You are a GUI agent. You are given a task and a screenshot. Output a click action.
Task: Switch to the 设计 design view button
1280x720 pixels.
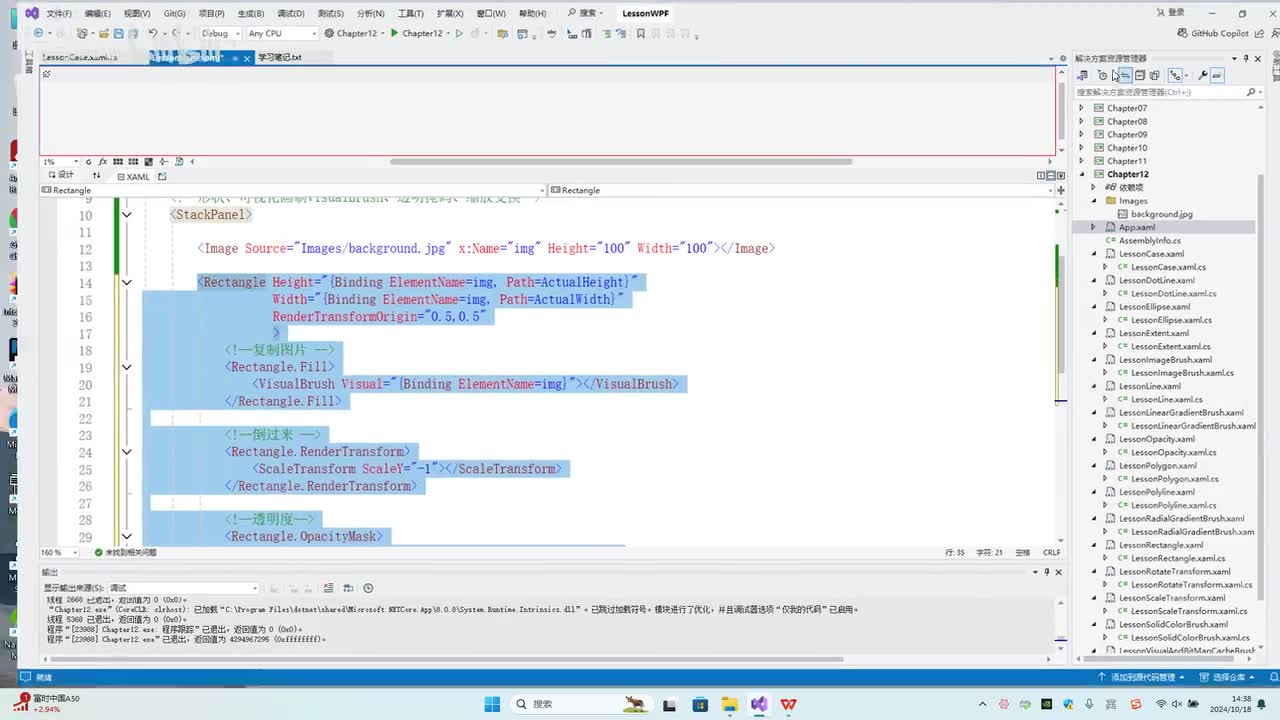(x=61, y=176)
